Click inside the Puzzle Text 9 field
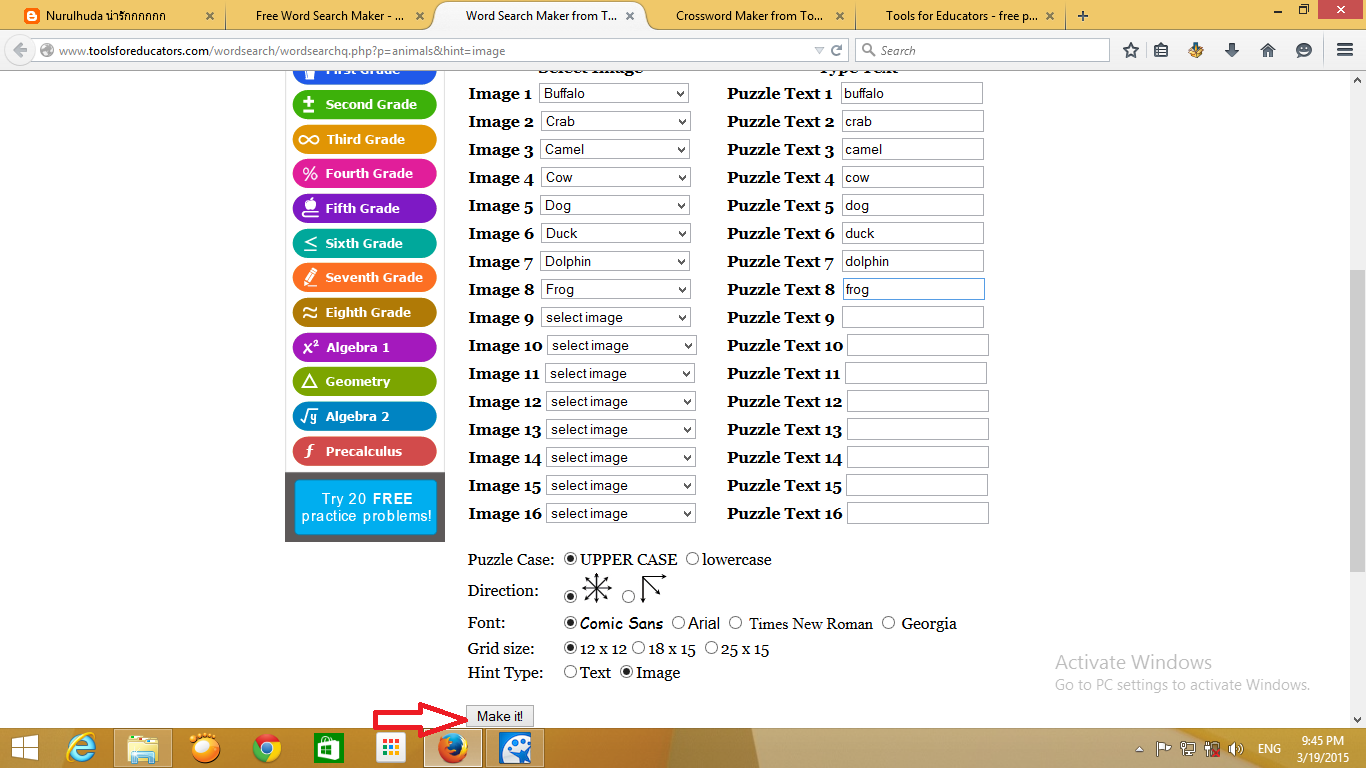This screenshot has width=1366, height=768. [912, 317]
